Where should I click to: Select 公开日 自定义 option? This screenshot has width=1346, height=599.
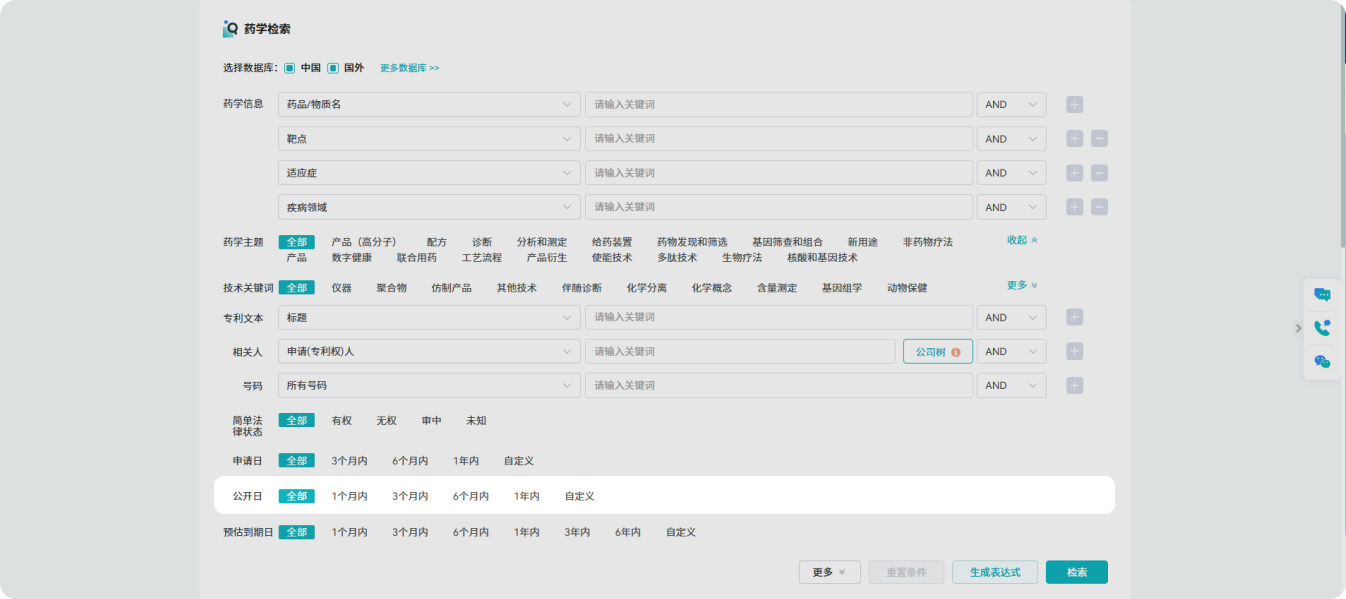(580, 496)
